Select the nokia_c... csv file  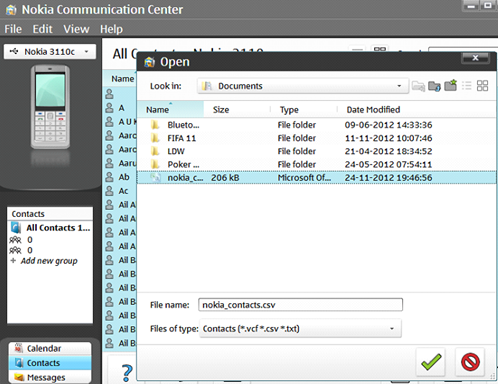(x=317, y=178)
